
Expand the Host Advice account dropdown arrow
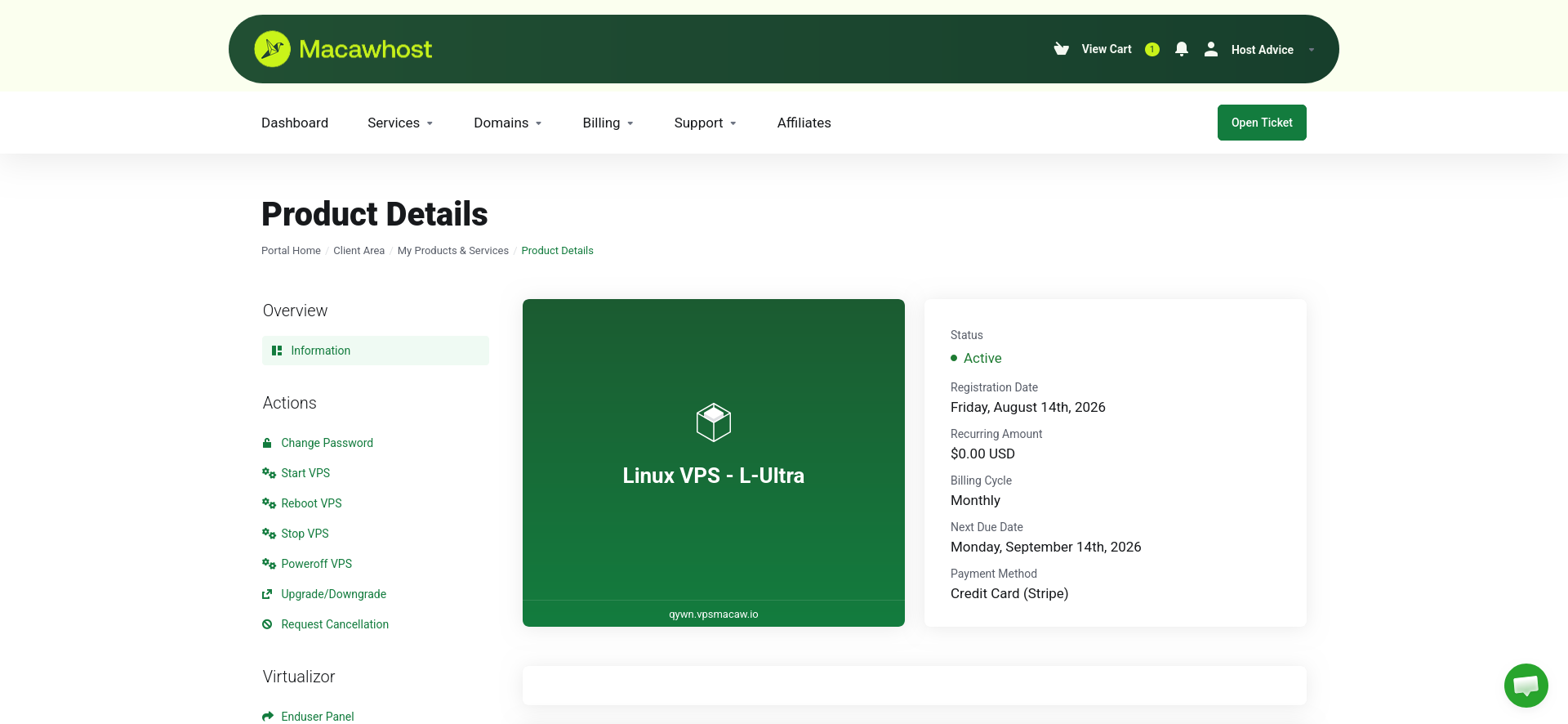coord(1312,50)
